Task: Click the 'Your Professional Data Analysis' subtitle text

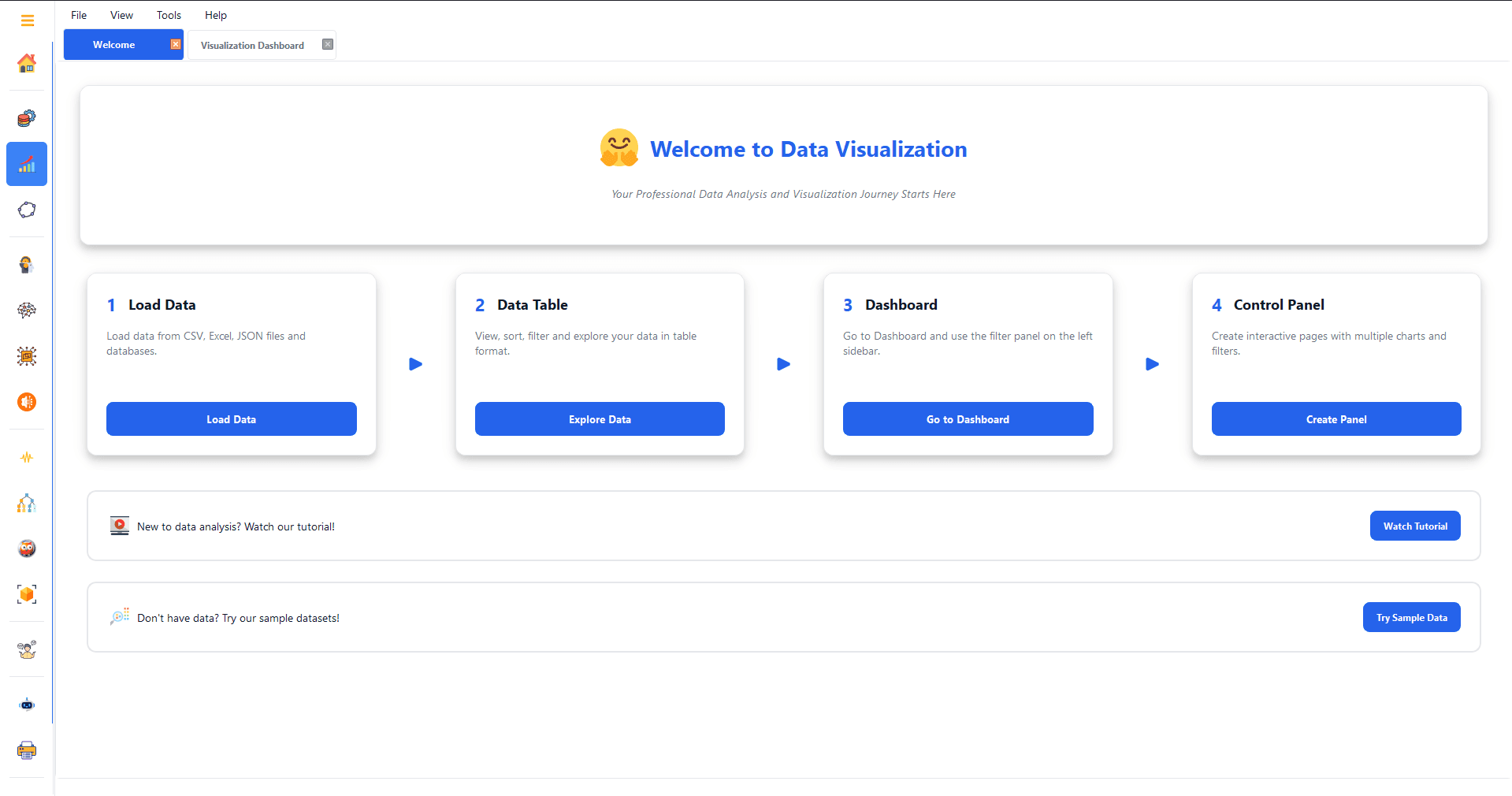Action: tap(783, 194)
